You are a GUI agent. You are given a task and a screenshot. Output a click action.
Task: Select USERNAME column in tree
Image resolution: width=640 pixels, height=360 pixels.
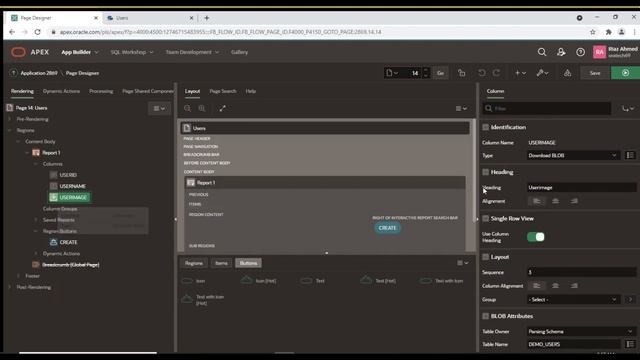(x=72, y=186)
